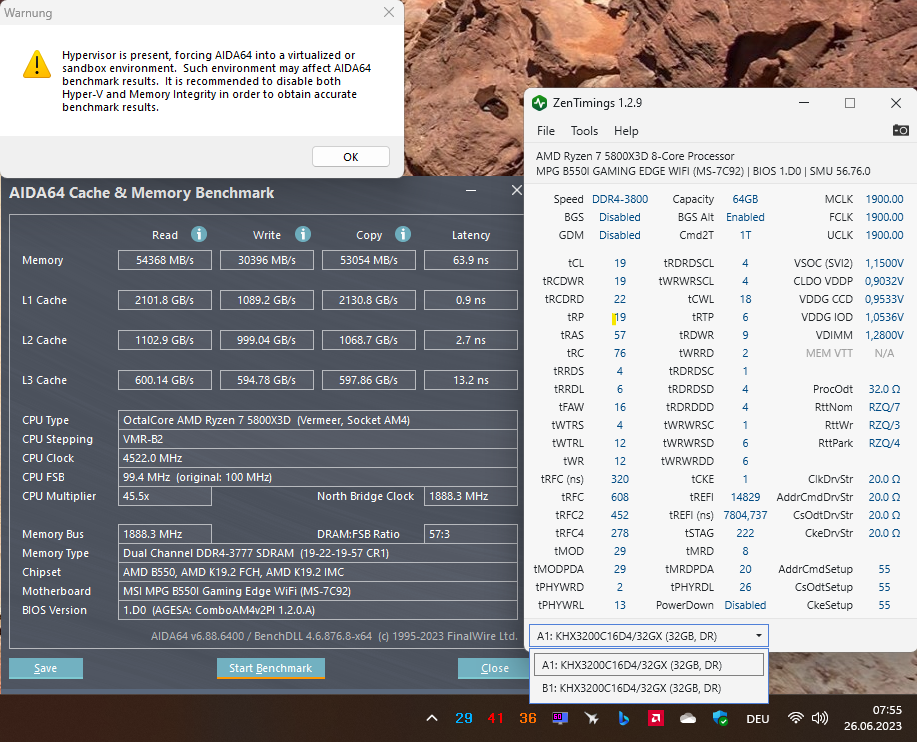
Task: Take ZenTimings screenshot with camera icon
Action: [900, 130]
